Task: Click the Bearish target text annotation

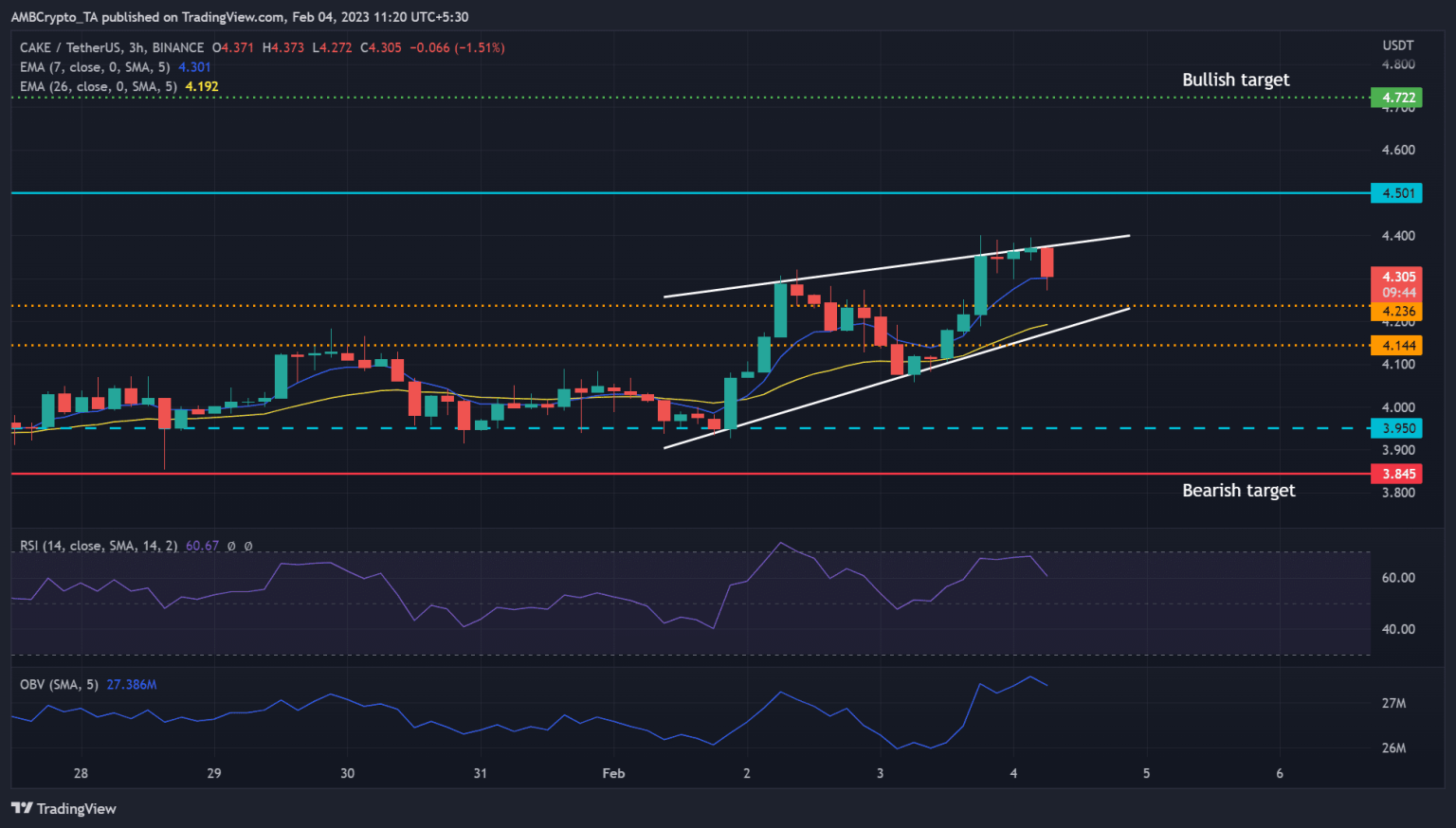Action: (1238, 490)
